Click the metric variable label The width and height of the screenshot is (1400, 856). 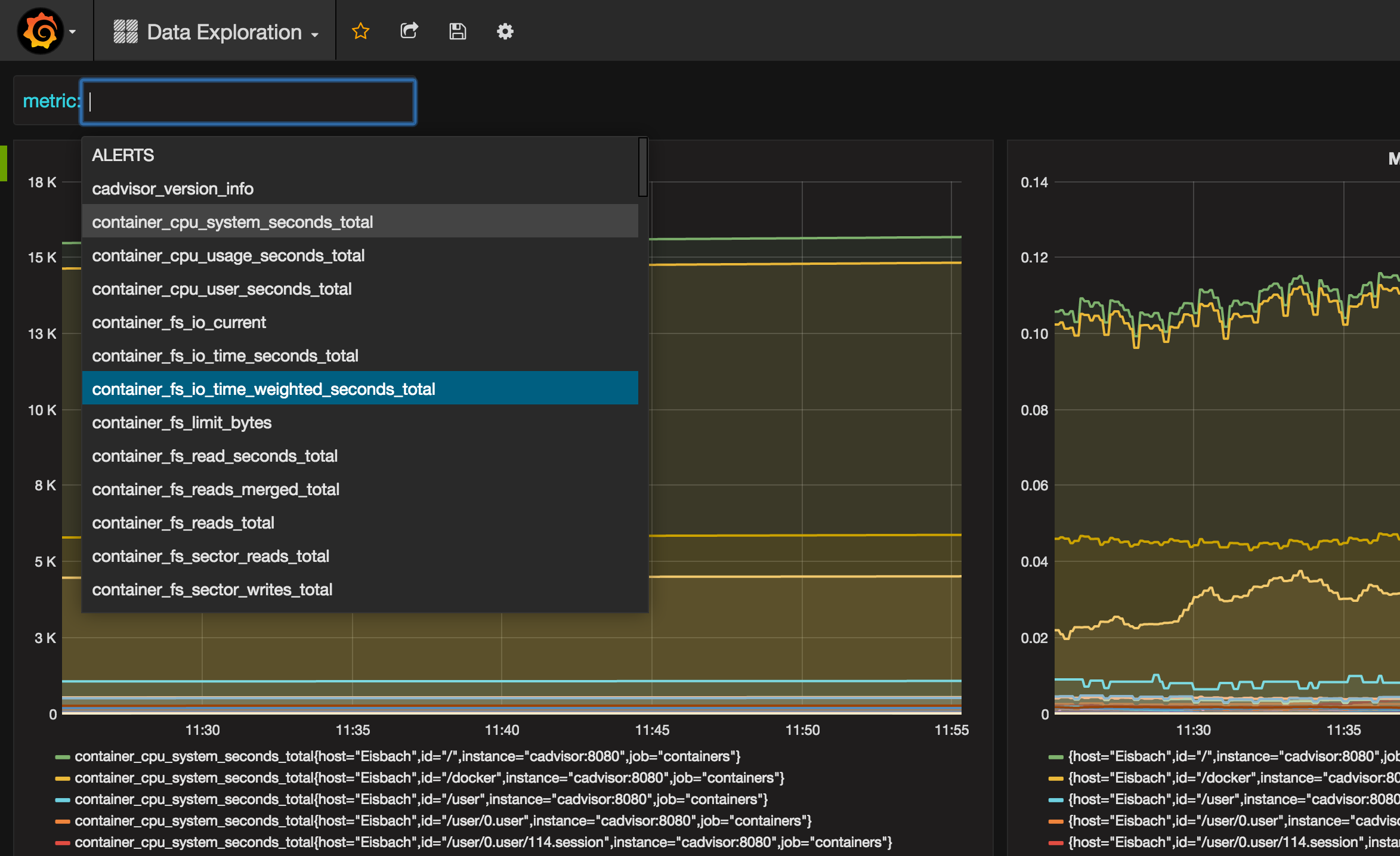pyautogui.click(x=50, y=101)
